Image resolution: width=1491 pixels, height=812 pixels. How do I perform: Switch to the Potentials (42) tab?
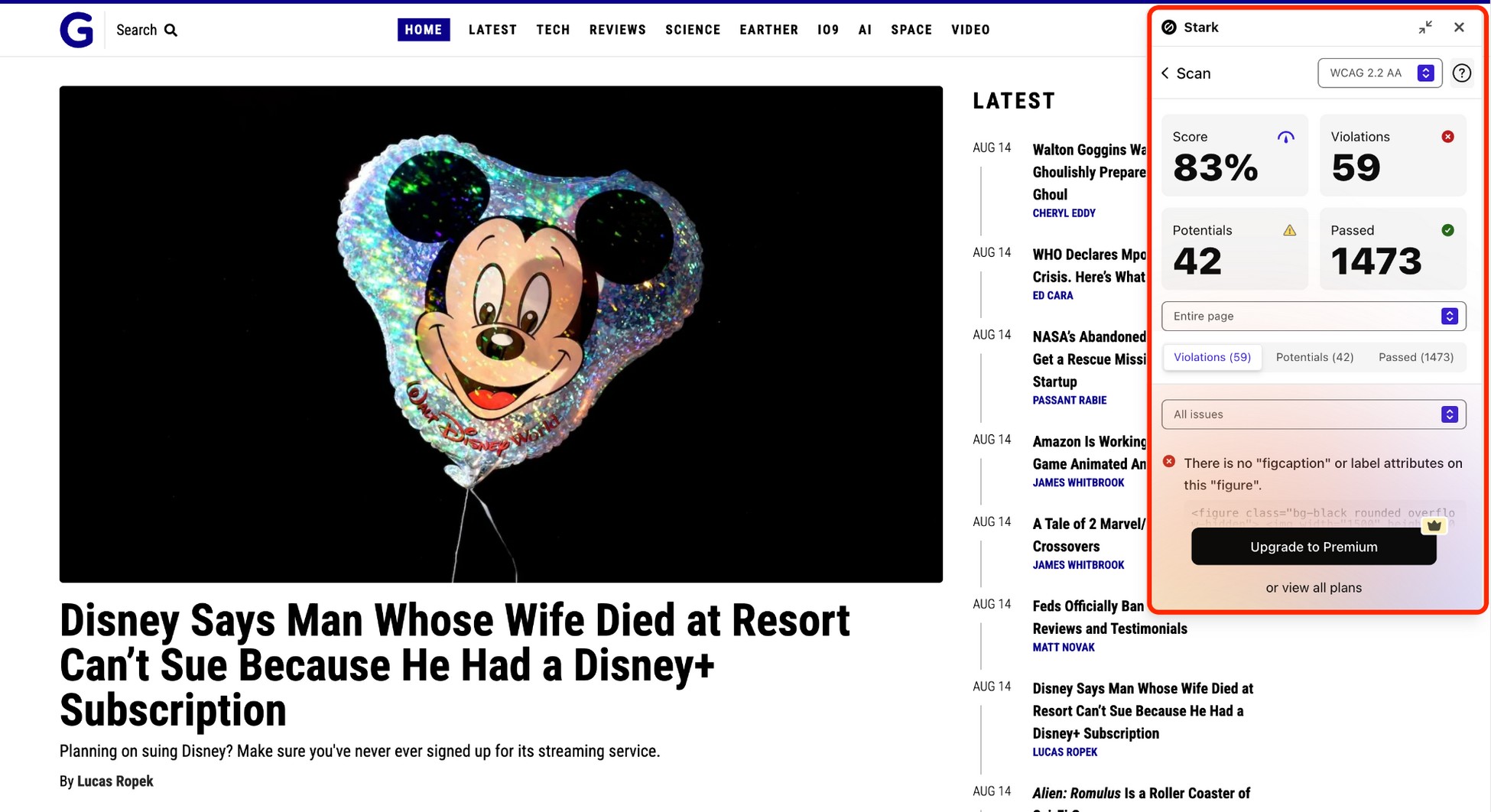pyautogui.click(x=1314, y=357)
